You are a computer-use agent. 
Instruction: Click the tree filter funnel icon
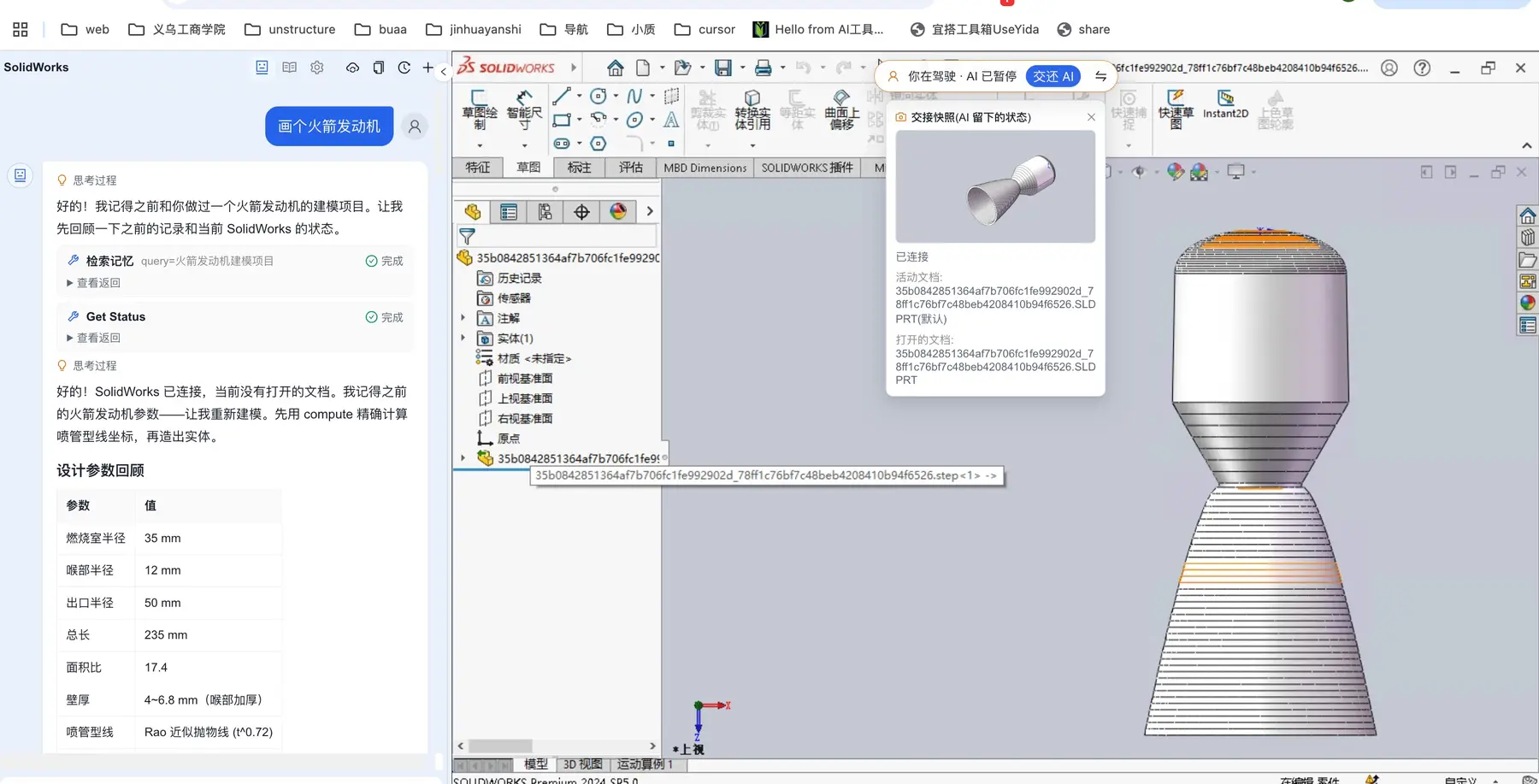(x=467, y=236)
